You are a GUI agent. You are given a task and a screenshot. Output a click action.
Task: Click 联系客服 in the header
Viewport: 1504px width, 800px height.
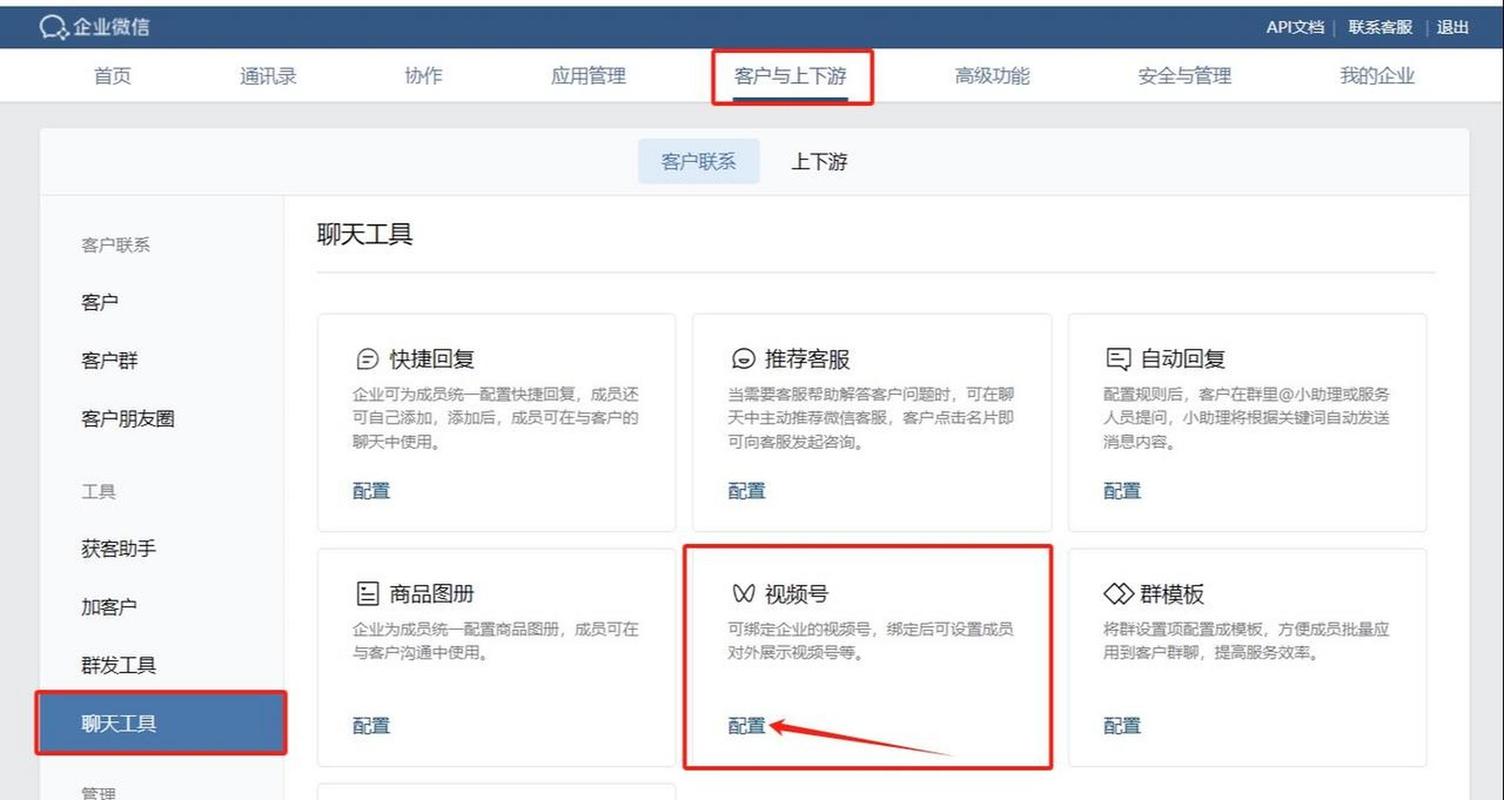click(1380, 28)
